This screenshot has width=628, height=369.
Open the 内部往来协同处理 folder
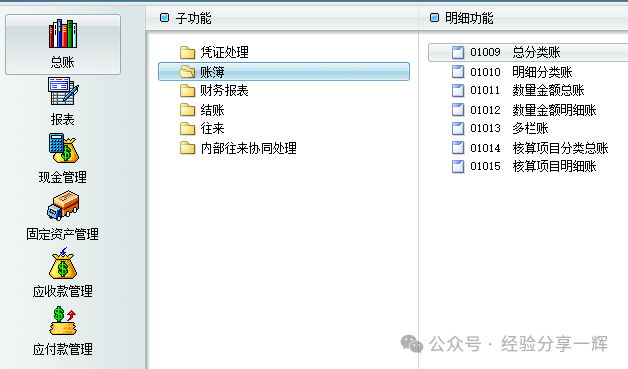238,148
